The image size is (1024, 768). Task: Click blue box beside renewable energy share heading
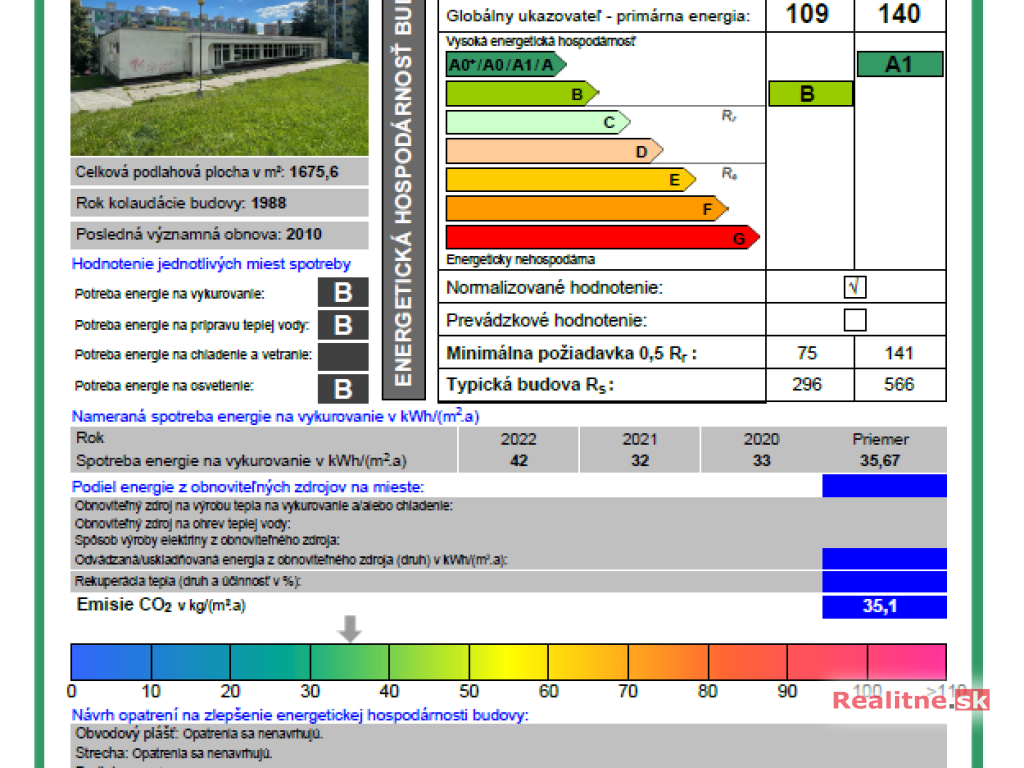click(x=884, y=486)
